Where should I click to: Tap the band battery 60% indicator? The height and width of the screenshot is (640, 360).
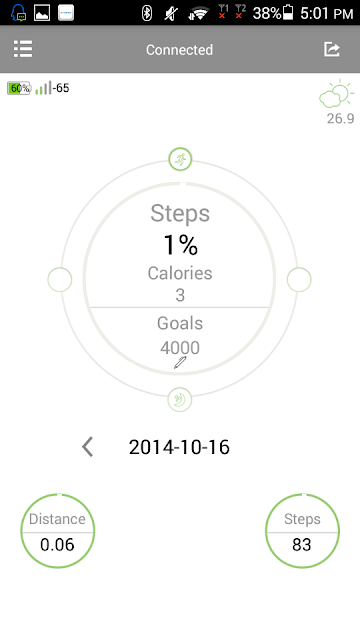[19, 88]
